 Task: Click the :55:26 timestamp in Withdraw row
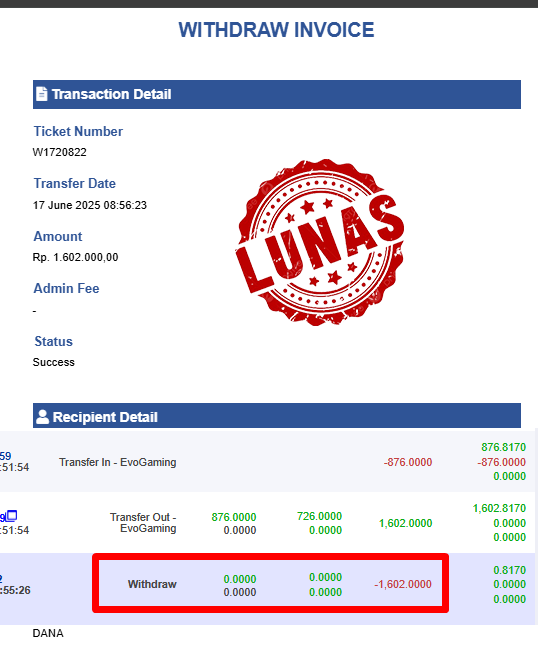point(15,590)
